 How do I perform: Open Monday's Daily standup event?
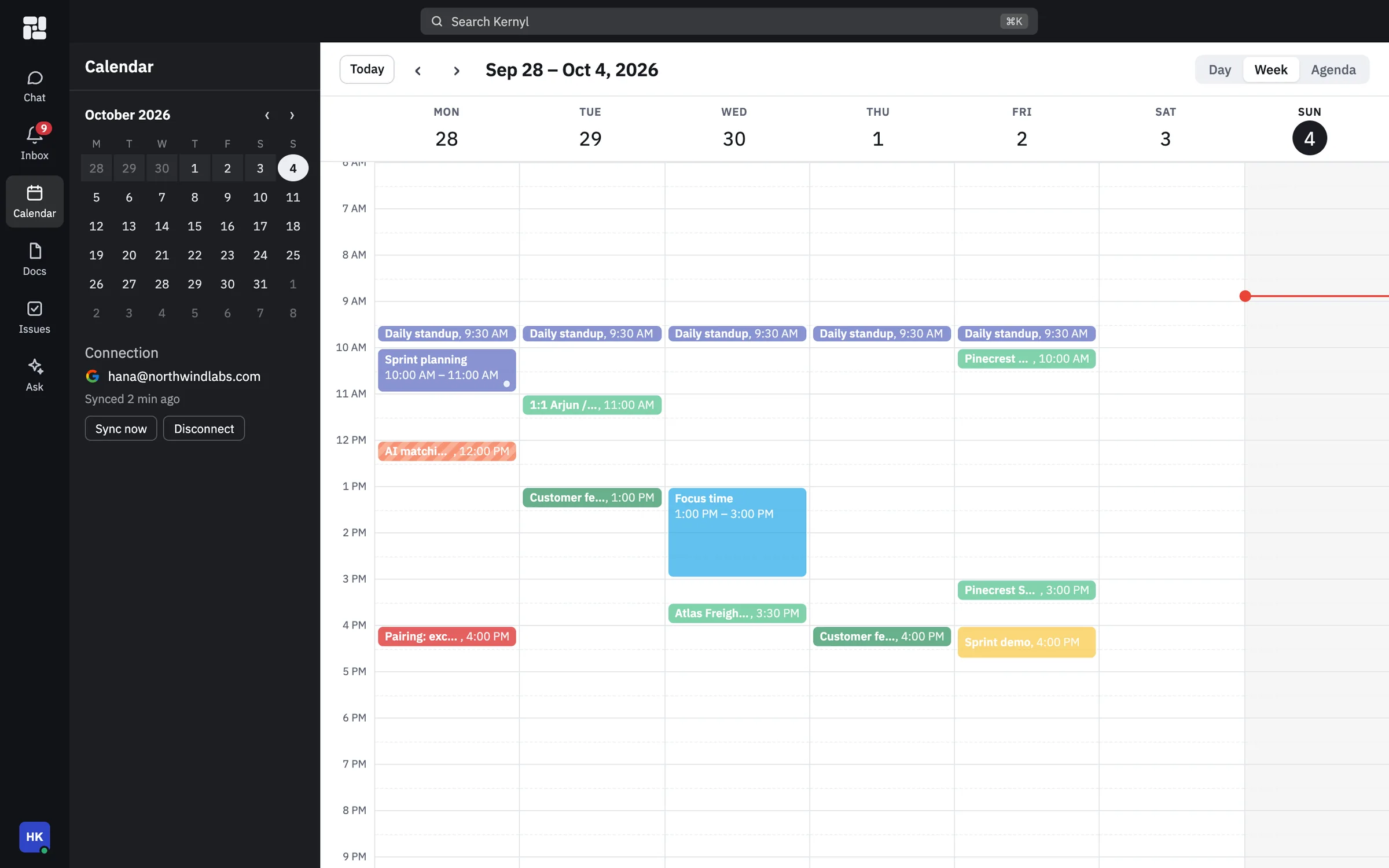pos(447,334)
